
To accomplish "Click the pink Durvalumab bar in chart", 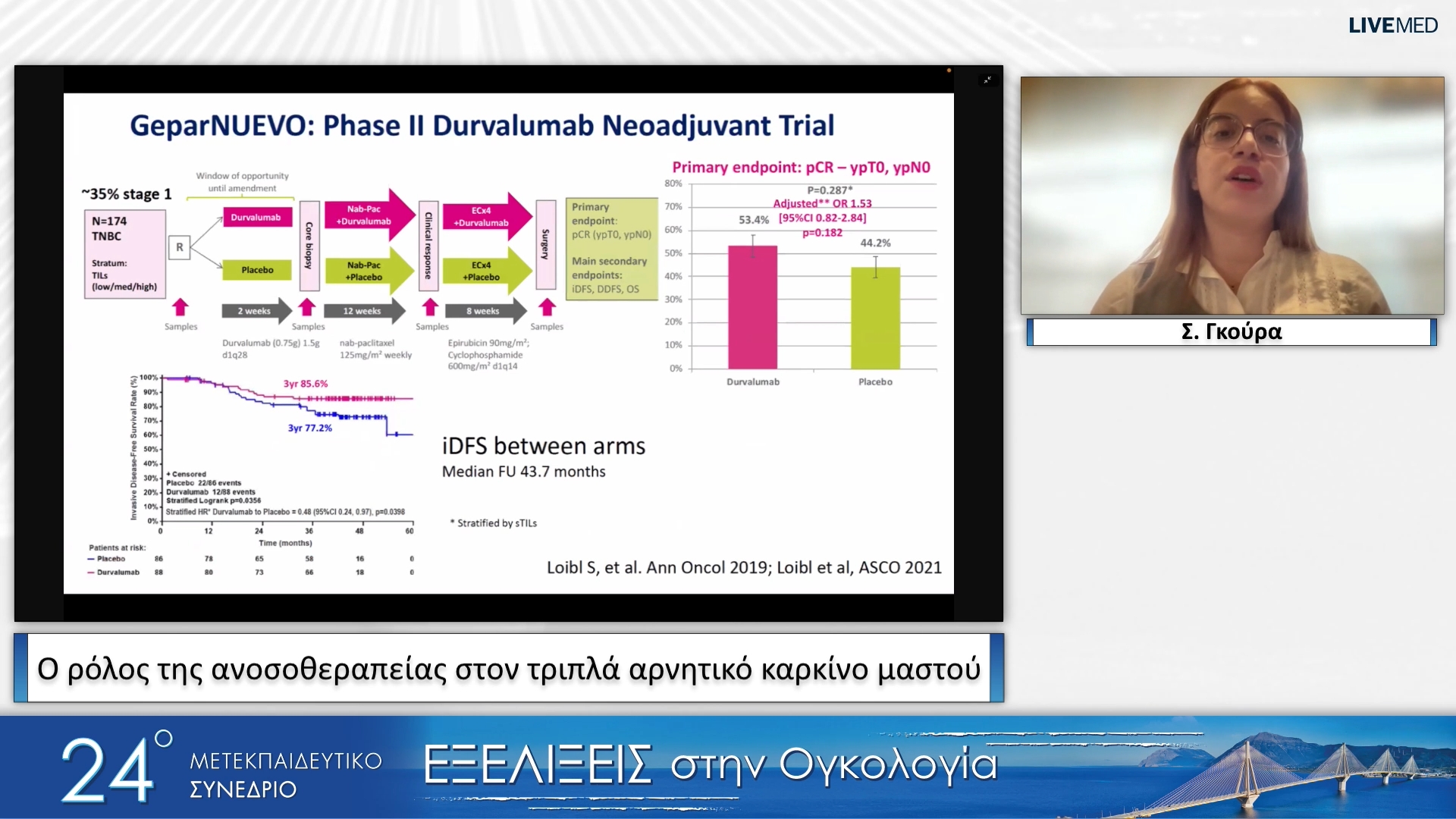I will (752, 307).
